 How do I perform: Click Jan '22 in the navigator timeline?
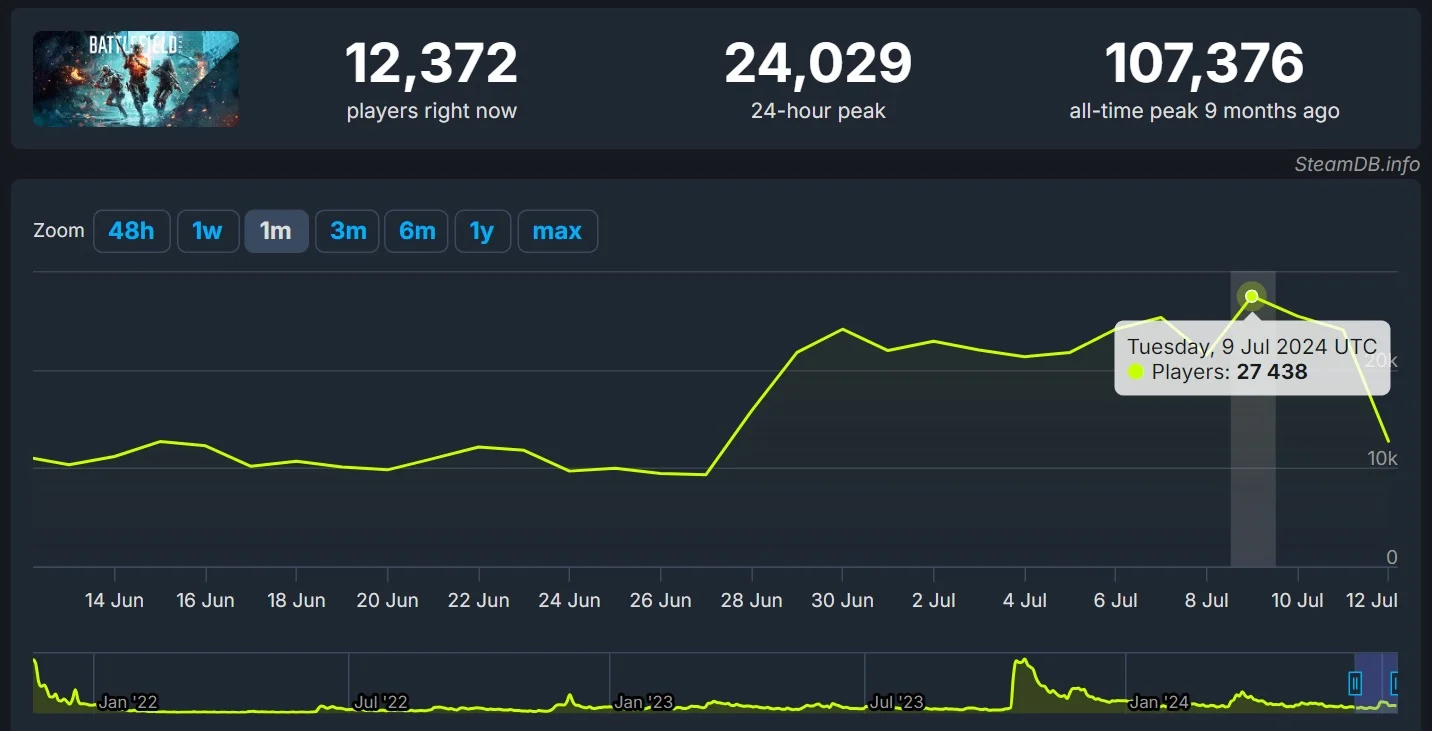coord(128,702)
